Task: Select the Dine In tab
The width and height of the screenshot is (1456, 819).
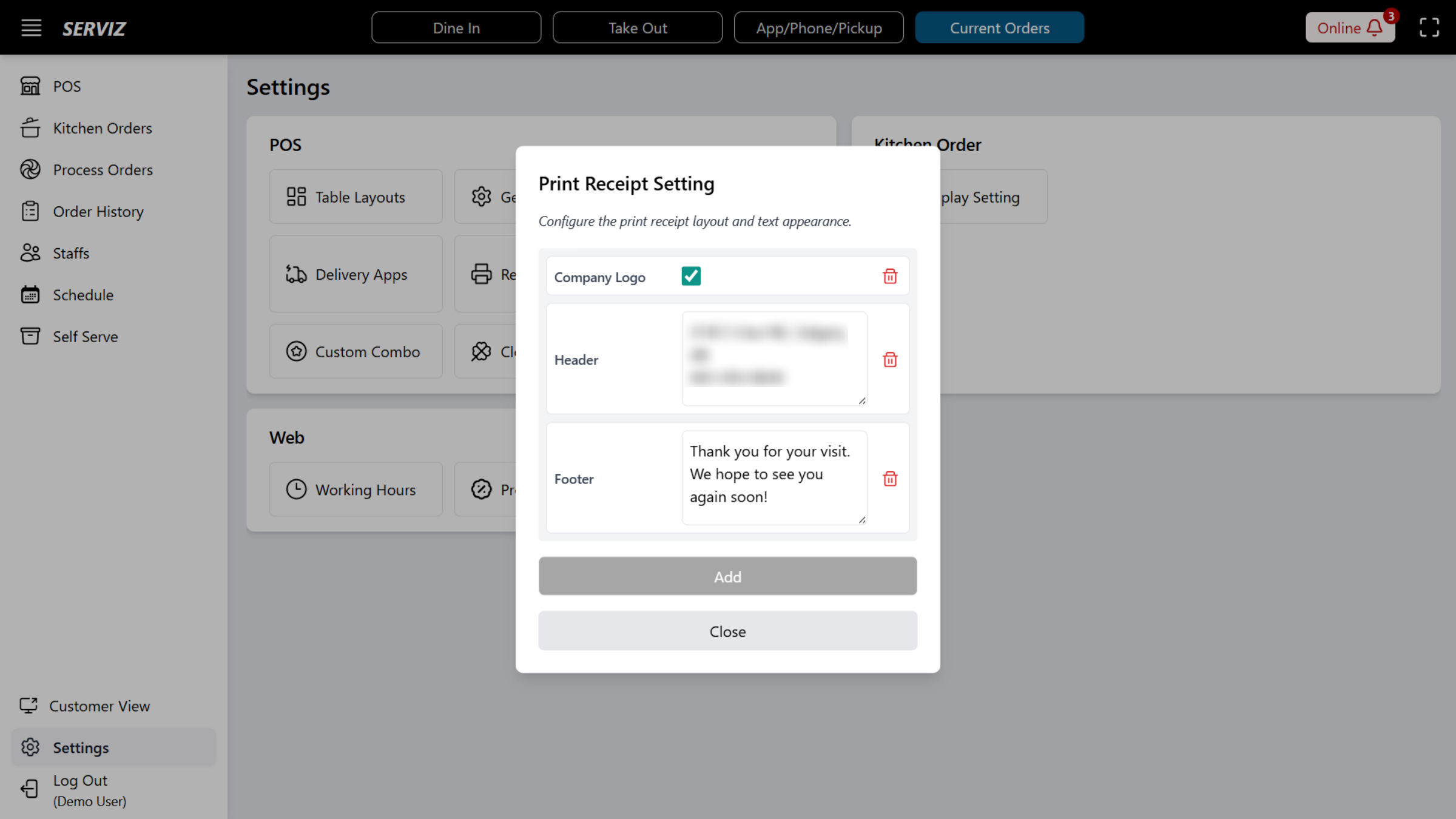Action: click(456, 27)
